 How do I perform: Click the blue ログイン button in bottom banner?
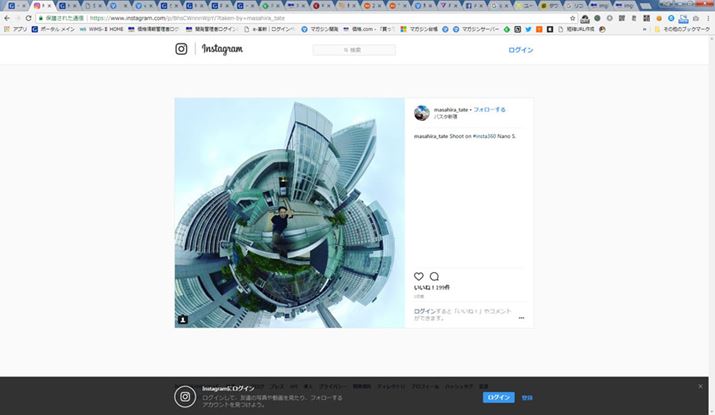click(x=498, y=397)
